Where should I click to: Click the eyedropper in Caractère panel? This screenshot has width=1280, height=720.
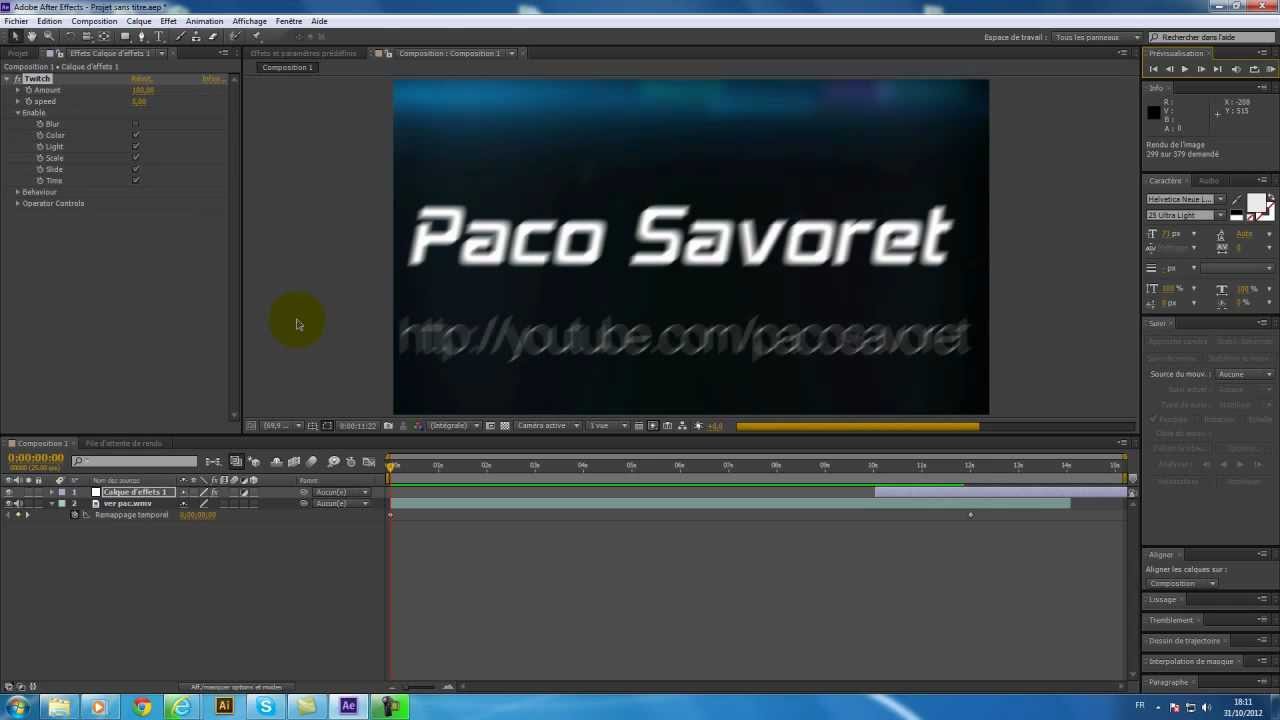tap(1237, 199)
